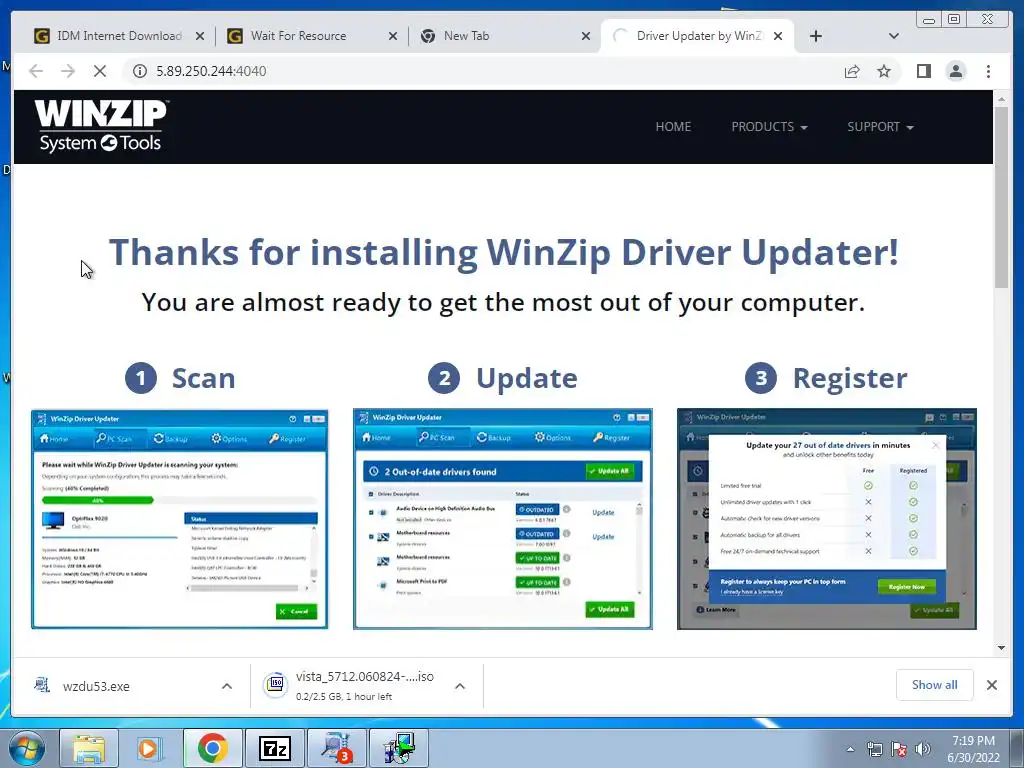1024x768 pixels.
Task: Close the downloads bar
Action: (991, 685)
